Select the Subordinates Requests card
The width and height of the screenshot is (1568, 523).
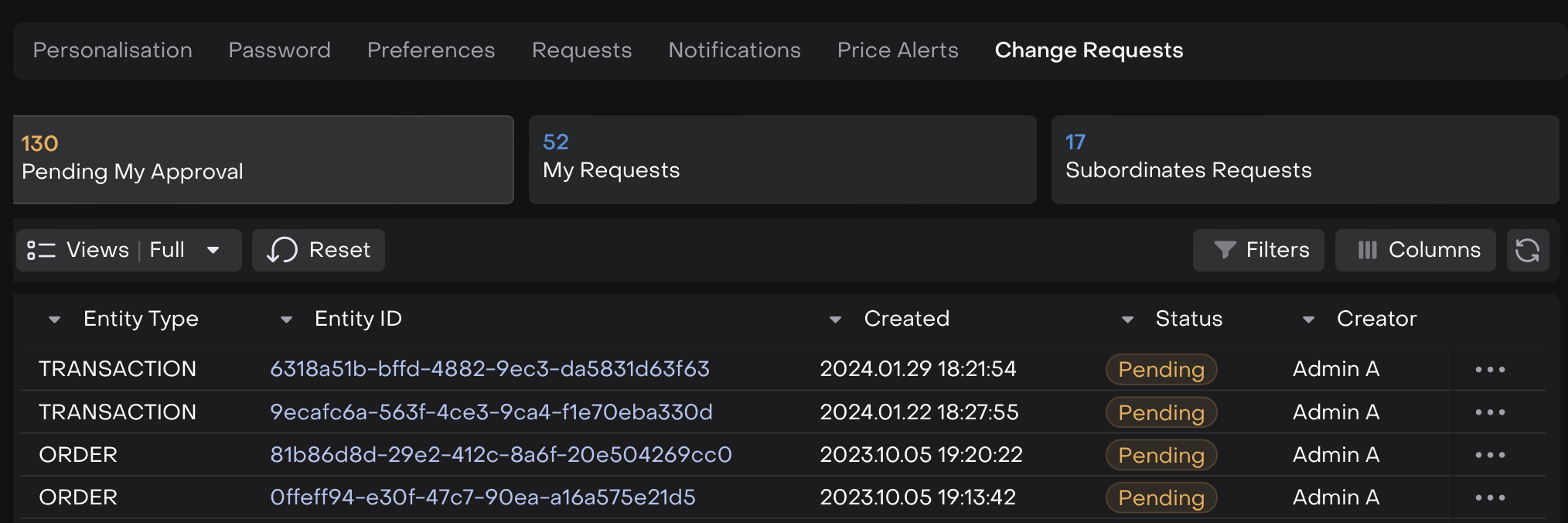click(x=1304, y=159)
